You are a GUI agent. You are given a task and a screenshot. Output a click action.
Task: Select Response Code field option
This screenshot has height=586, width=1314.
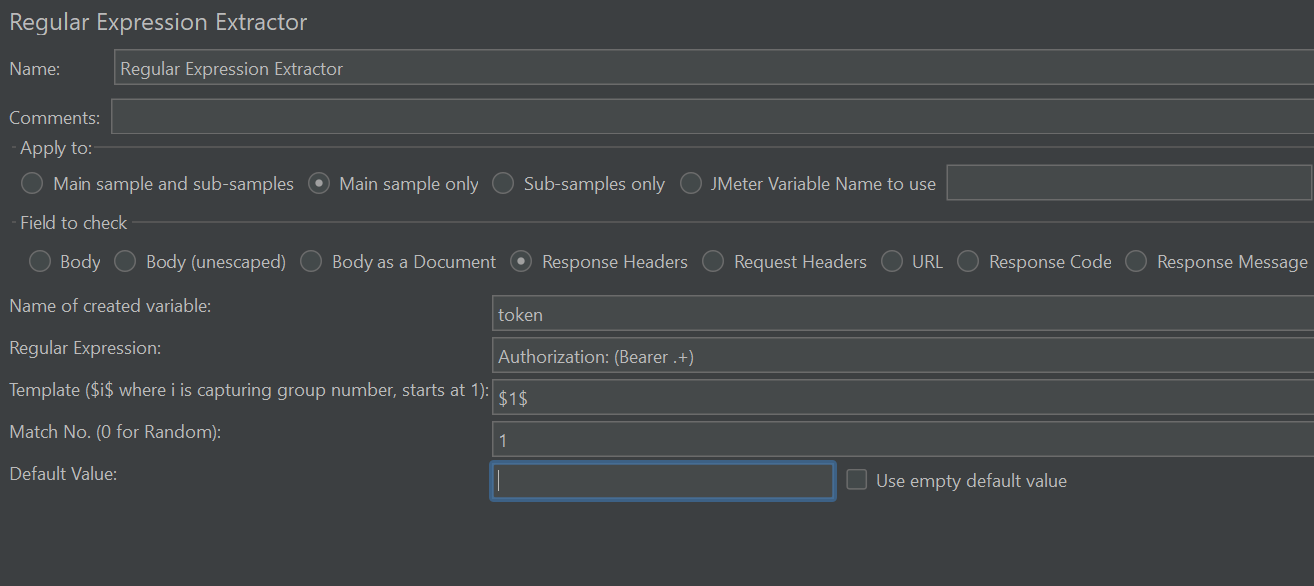pos(968,262)
